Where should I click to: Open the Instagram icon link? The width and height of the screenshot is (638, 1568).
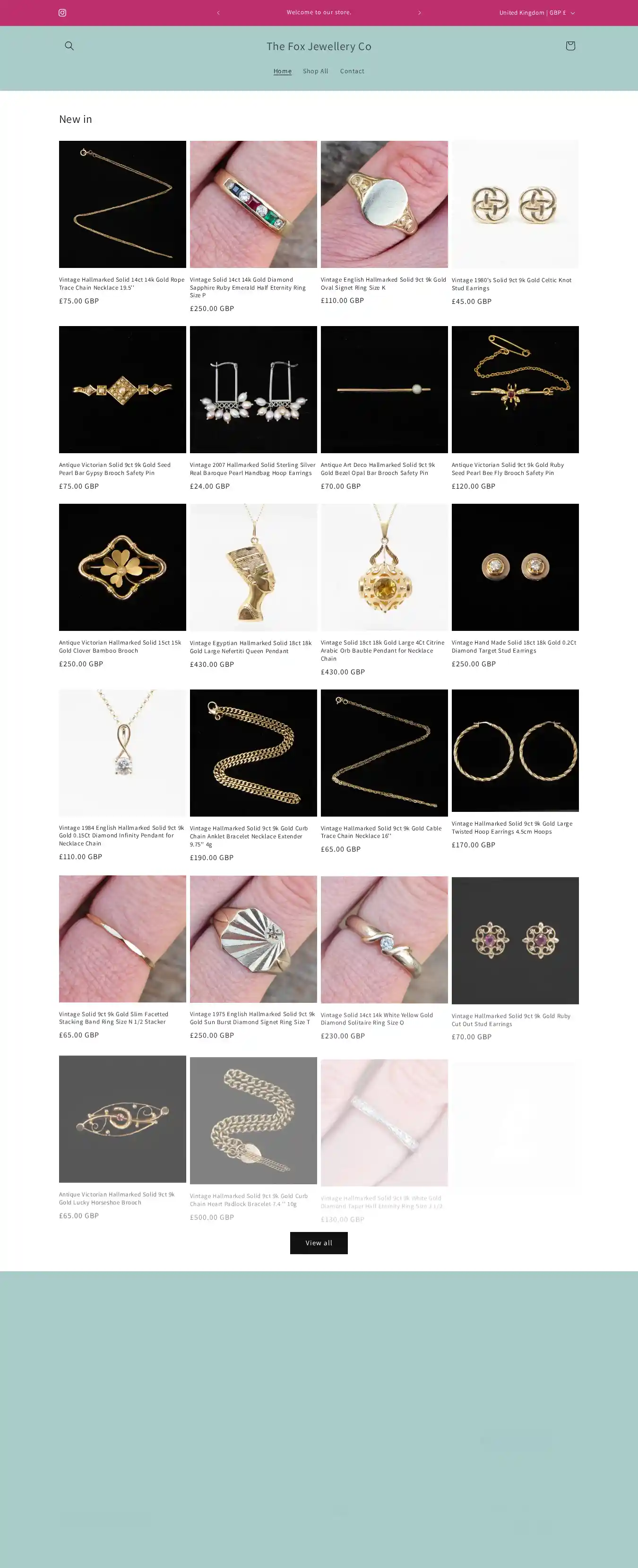(62, 13)
